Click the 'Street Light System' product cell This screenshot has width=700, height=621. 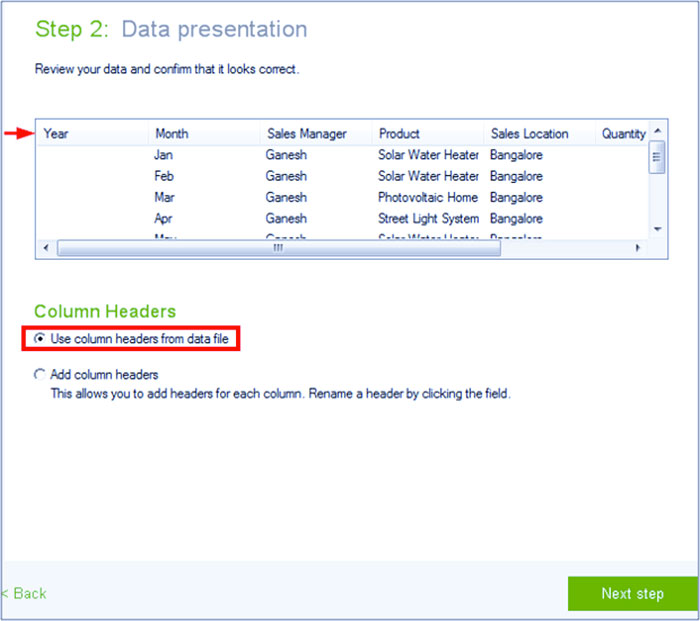pos(428,219)
